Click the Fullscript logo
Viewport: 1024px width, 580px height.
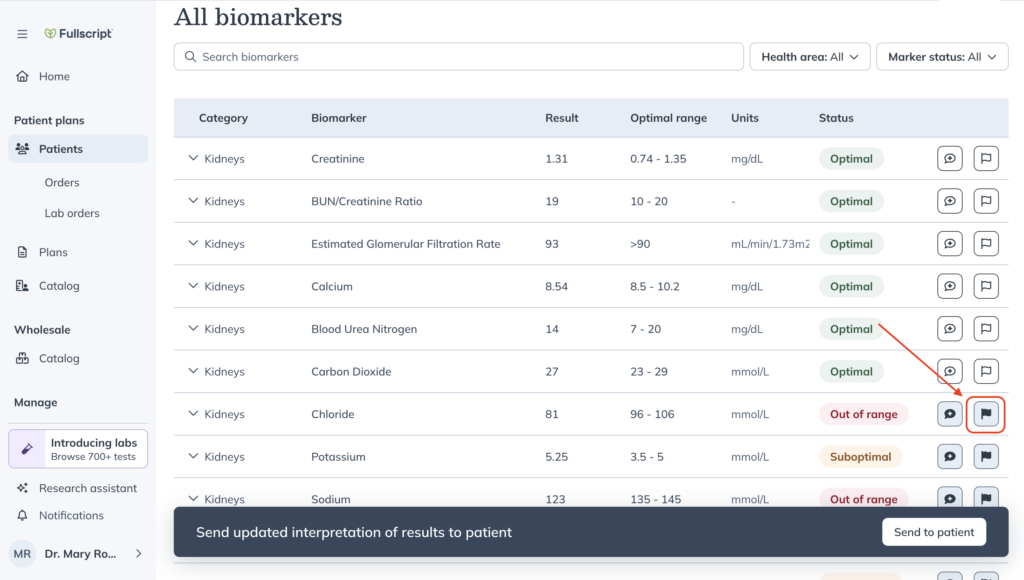78,33
